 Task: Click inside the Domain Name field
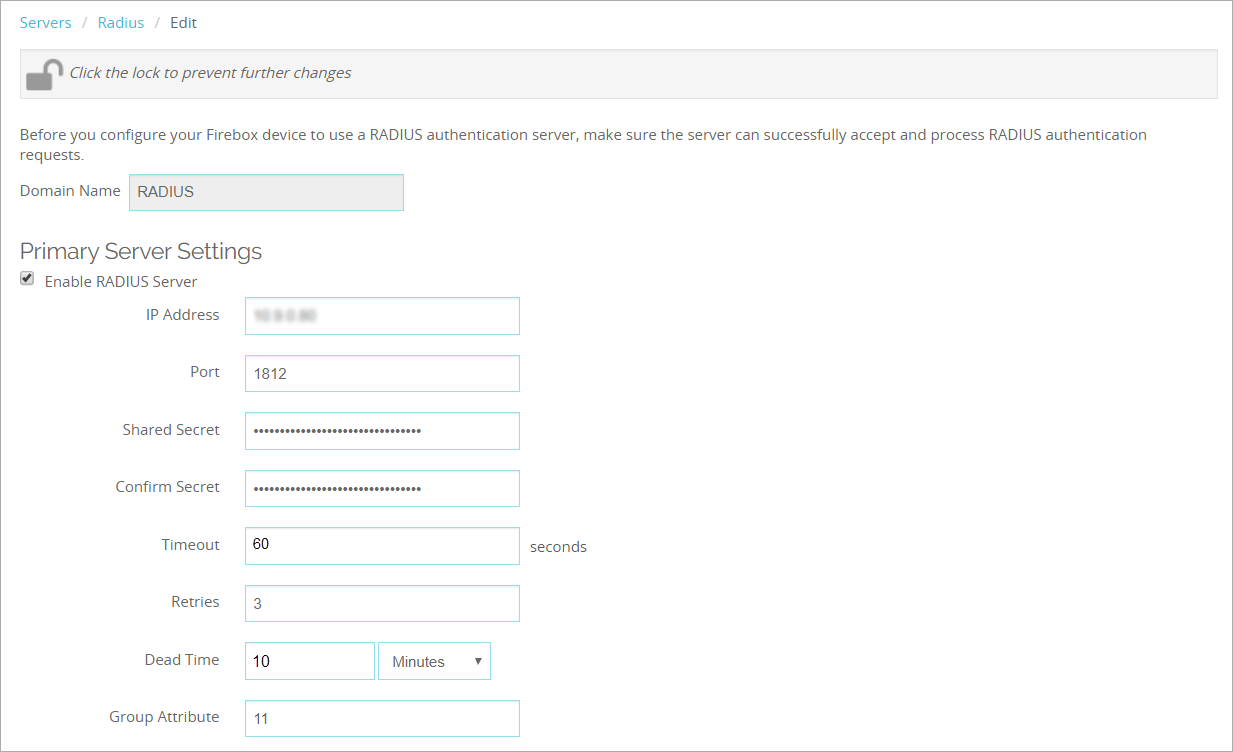(x=265, y=192)
